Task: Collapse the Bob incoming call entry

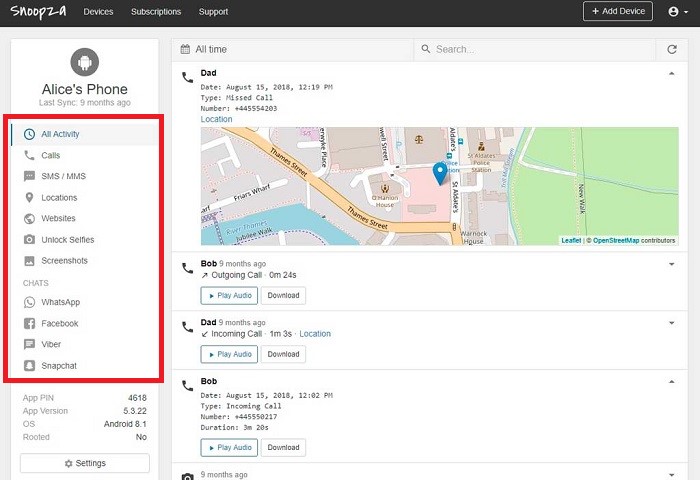Action: 671,382
